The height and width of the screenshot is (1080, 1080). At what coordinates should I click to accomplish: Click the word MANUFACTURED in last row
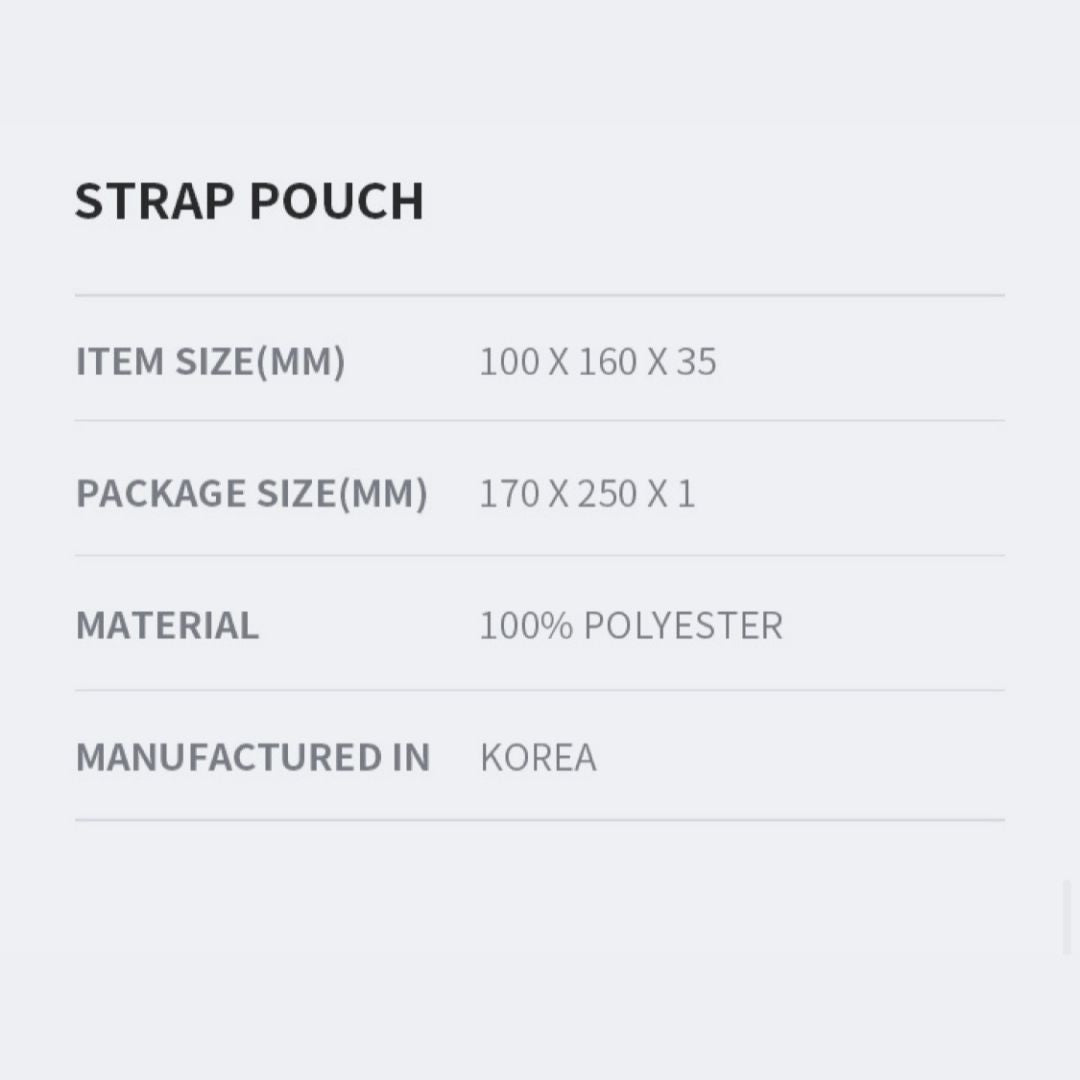(x=229, y=757)
